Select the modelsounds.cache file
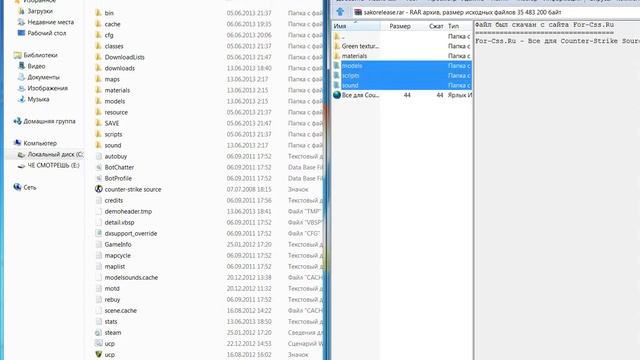Viewport: 640px width, 360px height. coord(131,278)
